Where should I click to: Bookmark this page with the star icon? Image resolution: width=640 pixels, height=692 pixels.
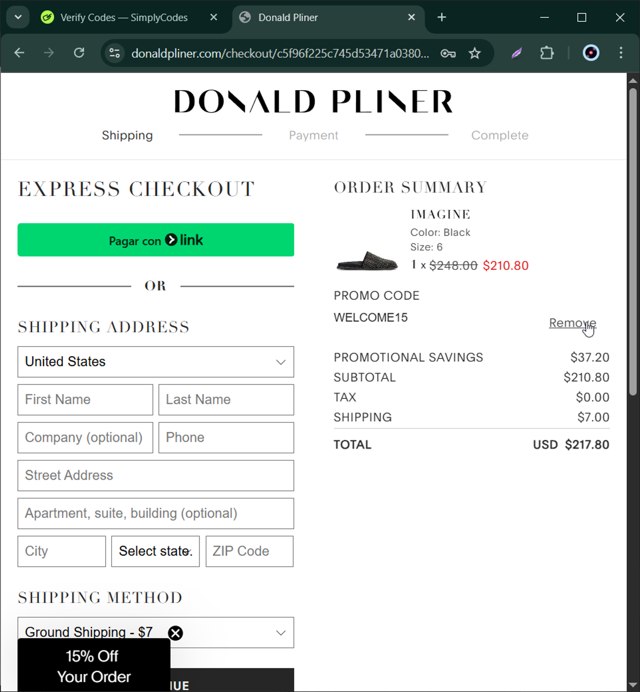[474, 53]
